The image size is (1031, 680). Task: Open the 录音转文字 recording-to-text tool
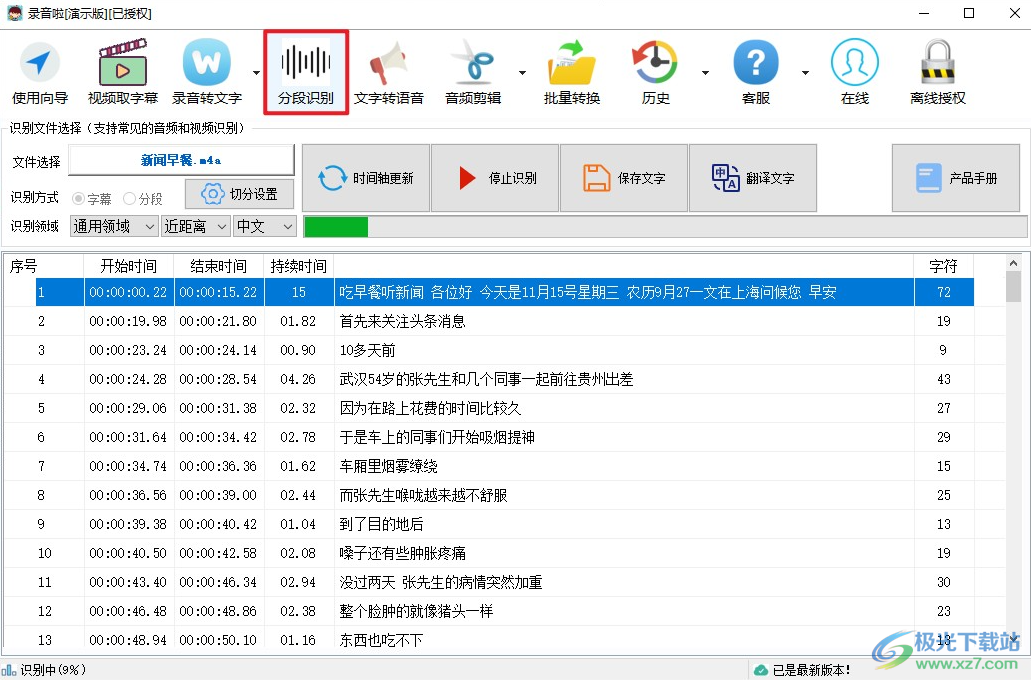207,72
